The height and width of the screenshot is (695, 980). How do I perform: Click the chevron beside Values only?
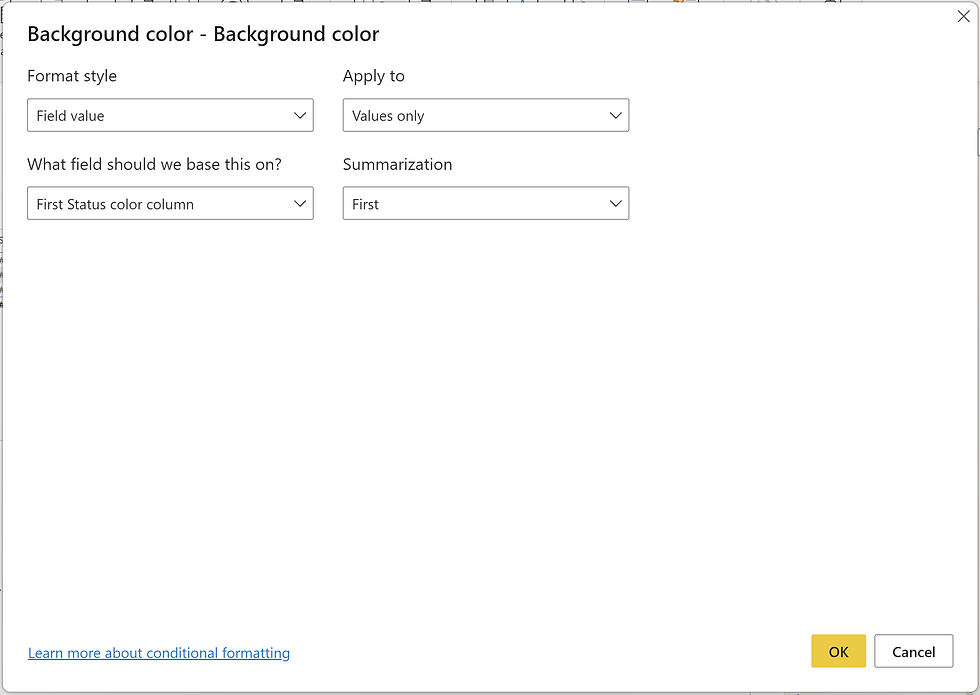coord(616,116)
